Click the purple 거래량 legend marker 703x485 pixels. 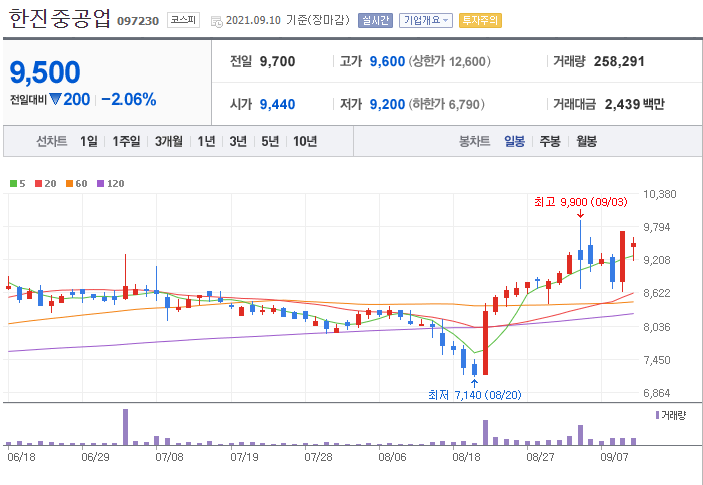coord(657,415)
